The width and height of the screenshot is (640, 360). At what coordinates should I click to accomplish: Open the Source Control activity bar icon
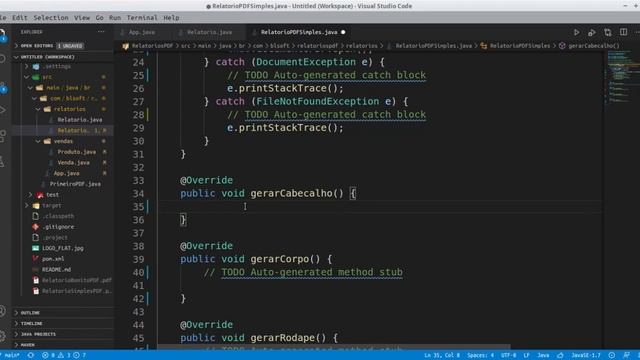[2, 87]
